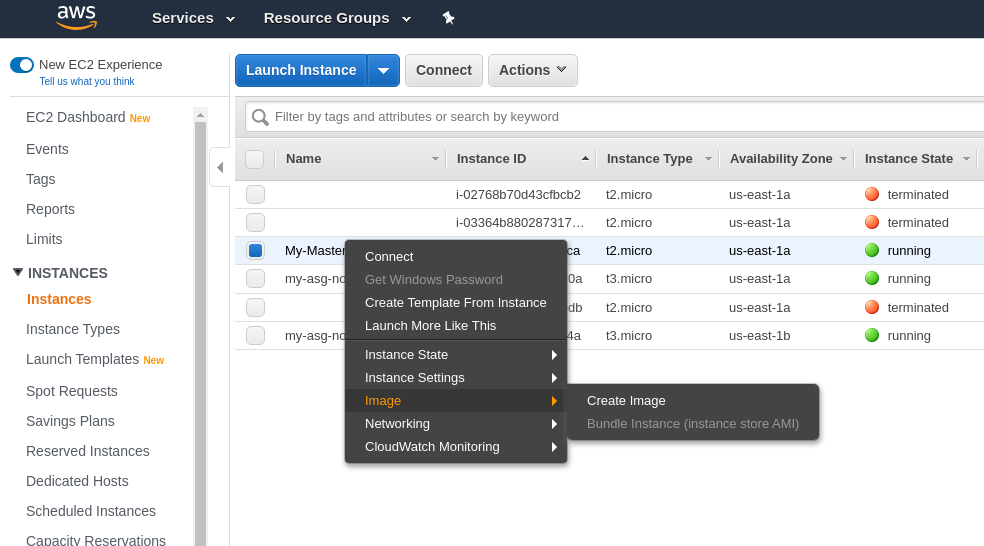The height and width of the screenshot is (546, 984).
Task: Select checkbox for terminated instance ending db
Action: pos(255,308)
